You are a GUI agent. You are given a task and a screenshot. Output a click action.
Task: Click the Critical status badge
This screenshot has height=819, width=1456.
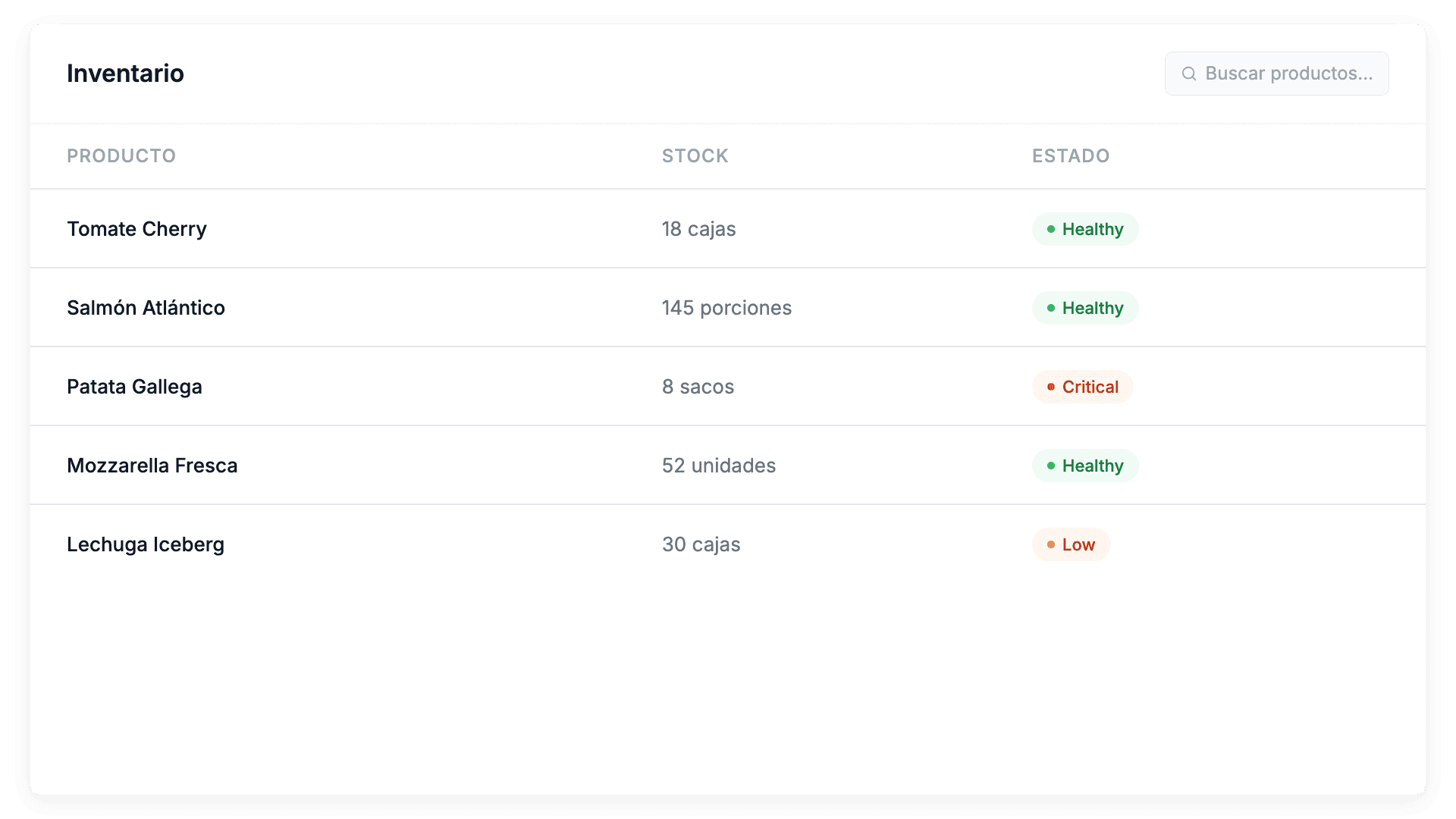tap(1082, 387)
